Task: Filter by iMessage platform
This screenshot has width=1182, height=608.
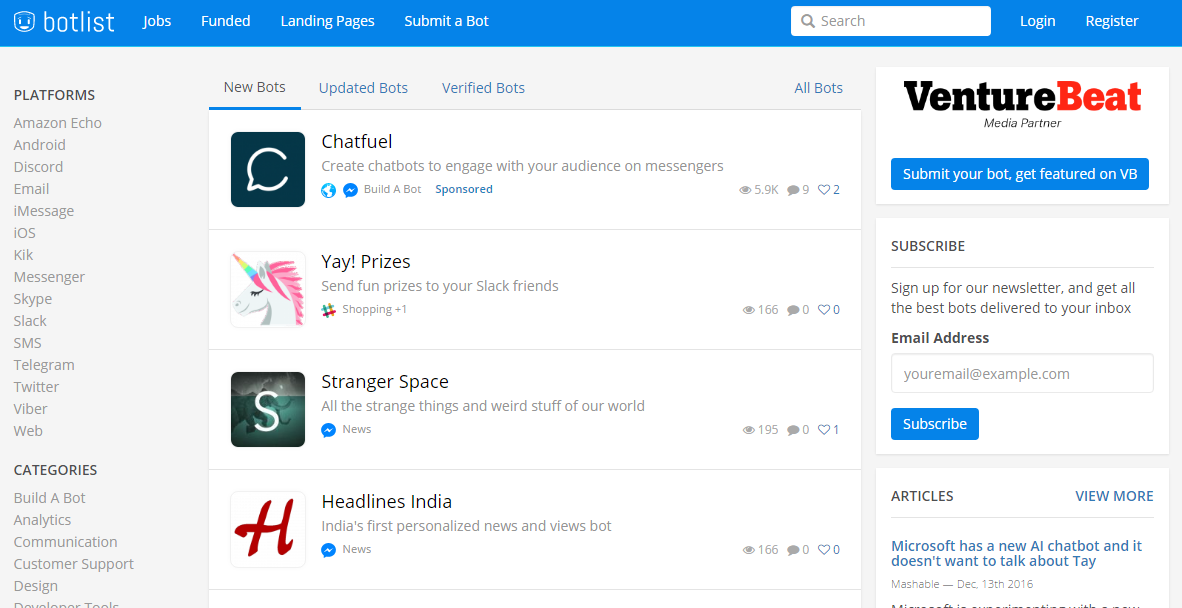Action: (44, 211)
